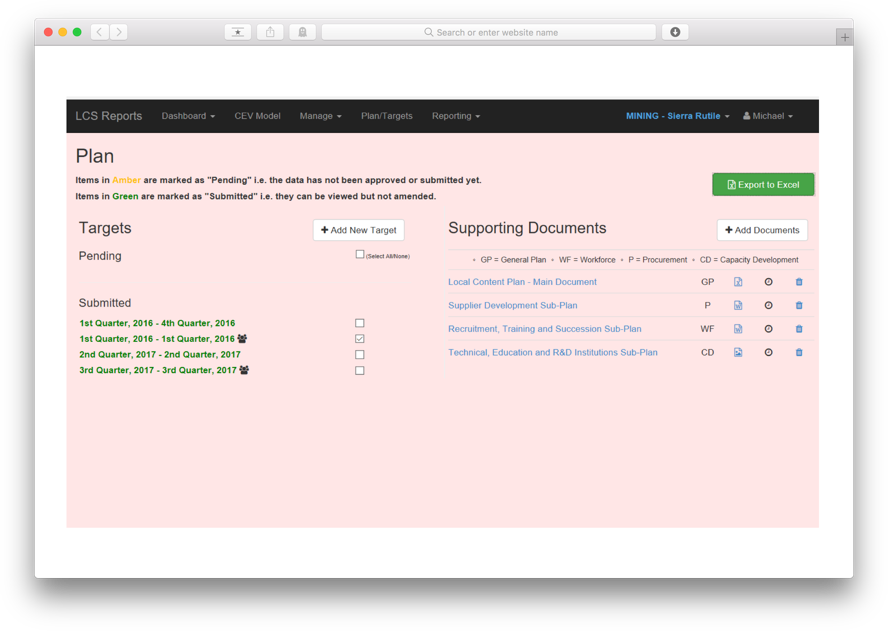Expand the Dashboard dropdown menu

point(188,116)
